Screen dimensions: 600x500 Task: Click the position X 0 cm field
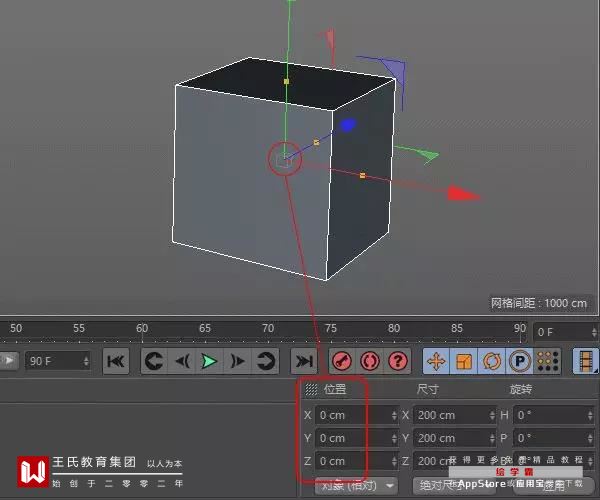pyautogui.click(x=357, y=415)
